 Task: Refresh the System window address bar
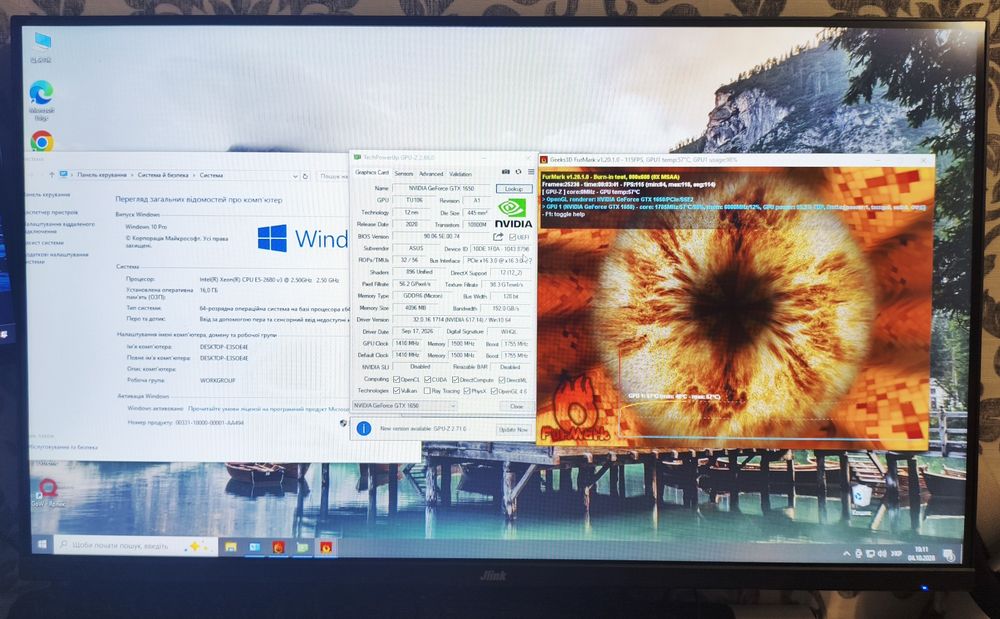pos(305,176)
